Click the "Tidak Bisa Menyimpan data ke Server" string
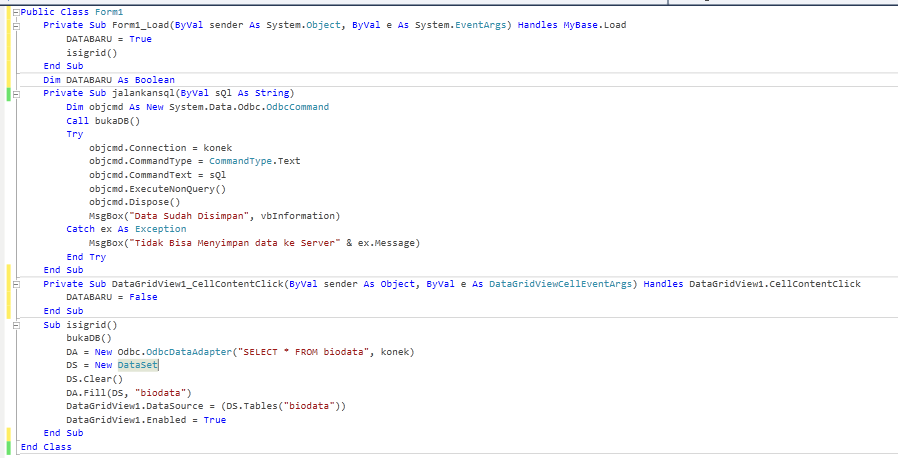The height and width of the screenshot is (458, 898). click(235, 243)
